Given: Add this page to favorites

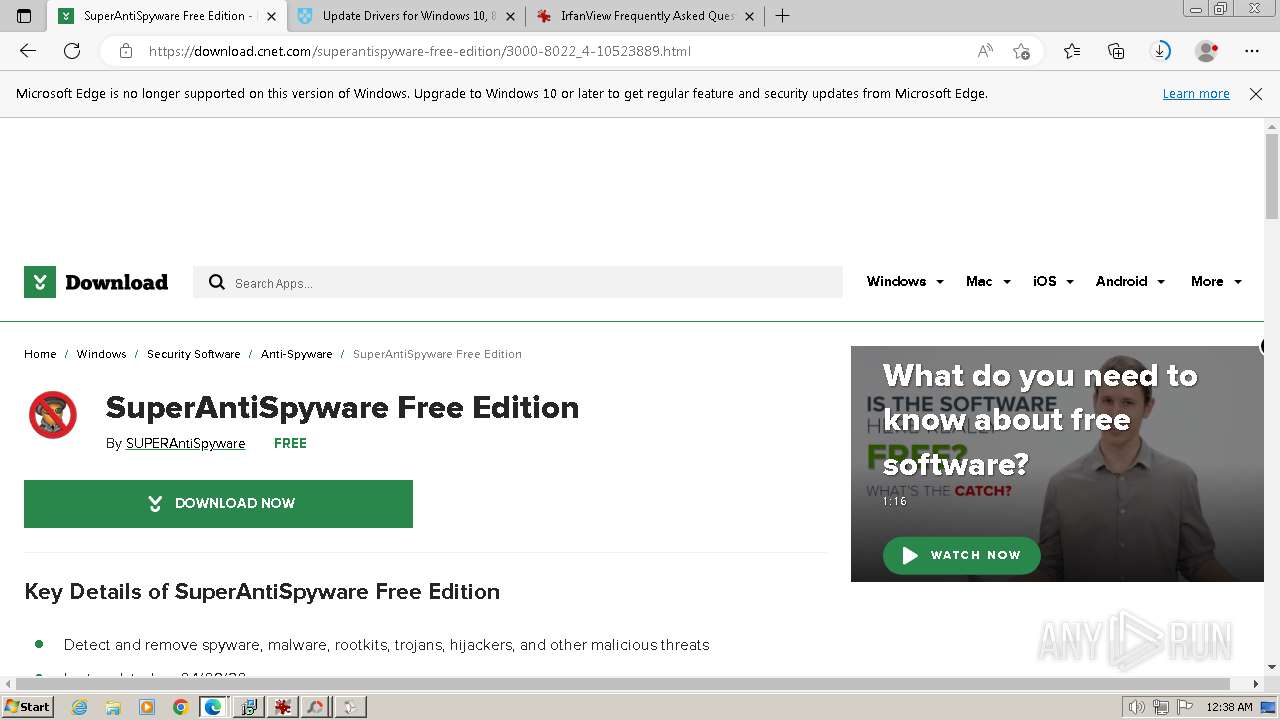Looking at the screenshot, I should [x=1021, y=51].
